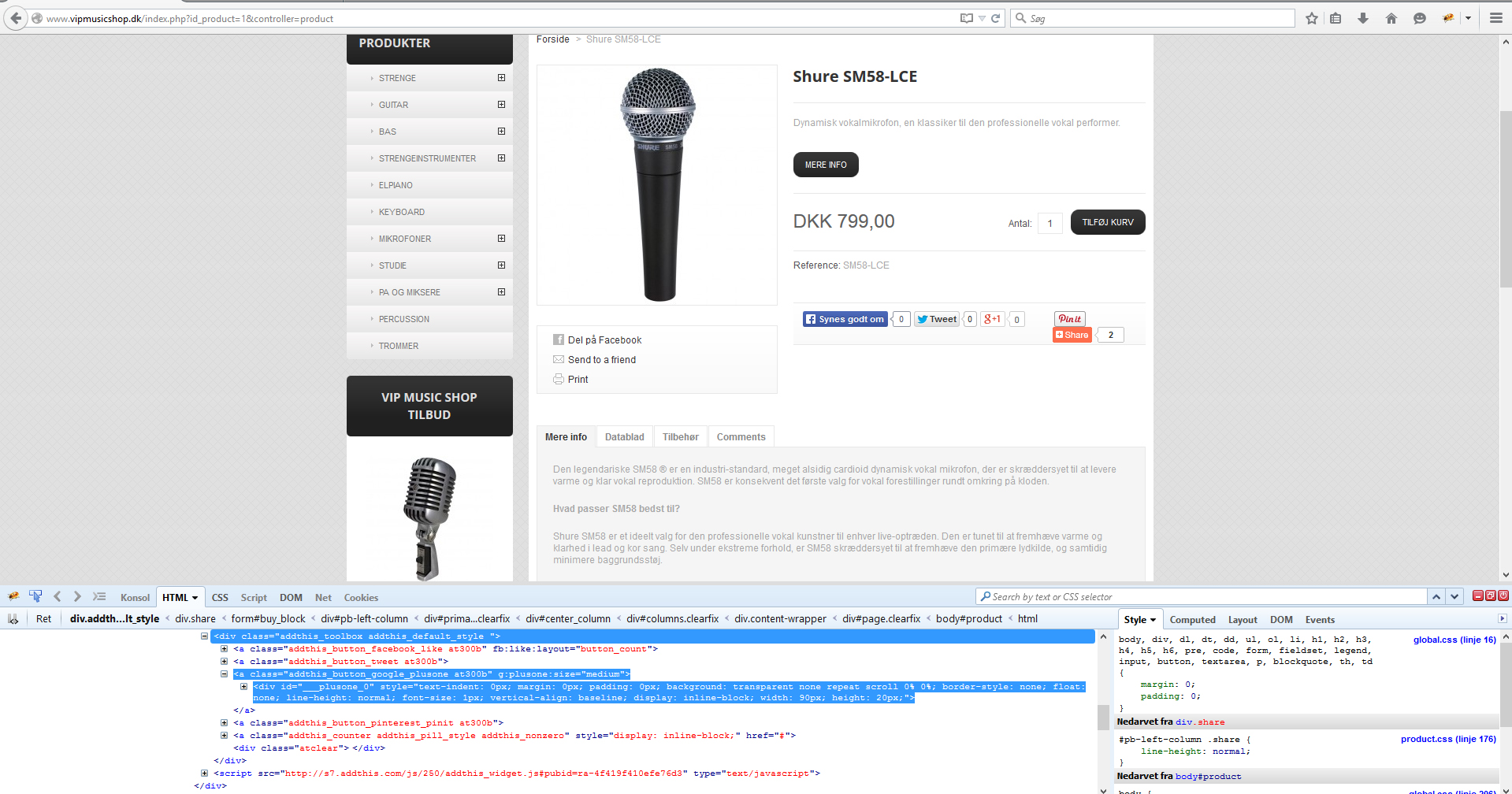Open the Firebug bug menu icon in panel

(x=13, y=597)
